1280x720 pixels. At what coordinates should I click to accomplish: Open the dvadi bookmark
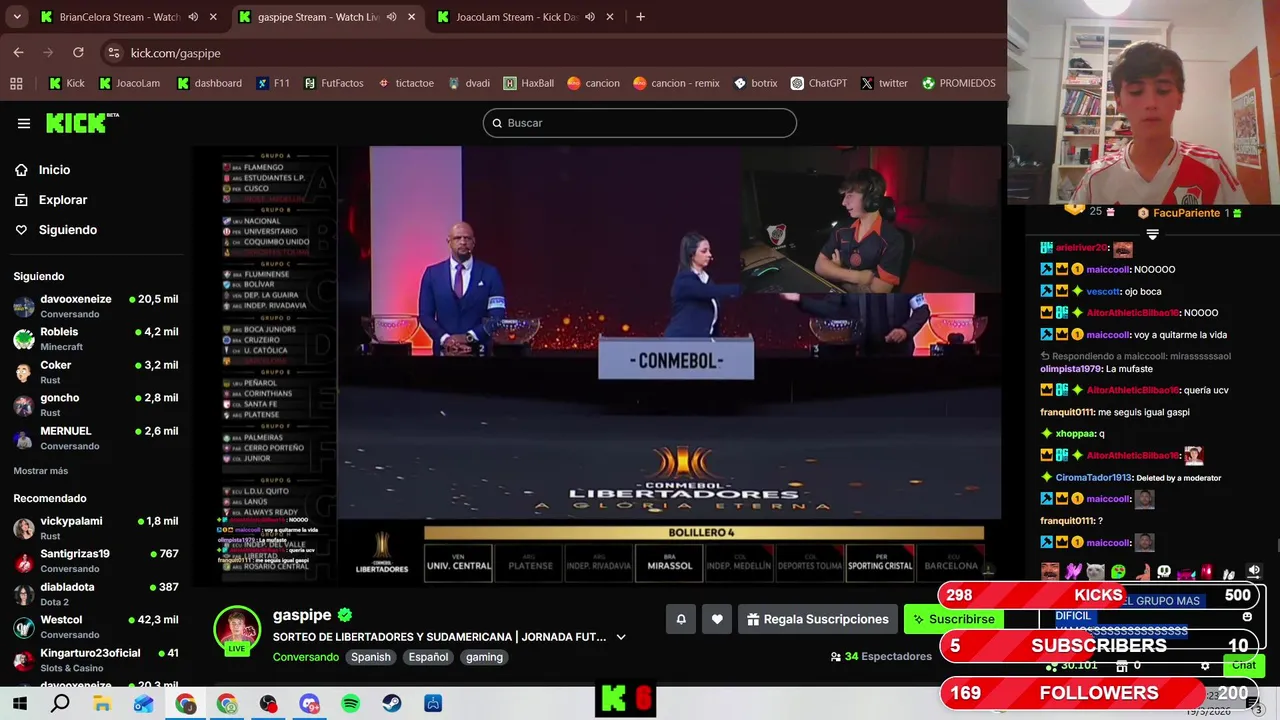[468, 83]
